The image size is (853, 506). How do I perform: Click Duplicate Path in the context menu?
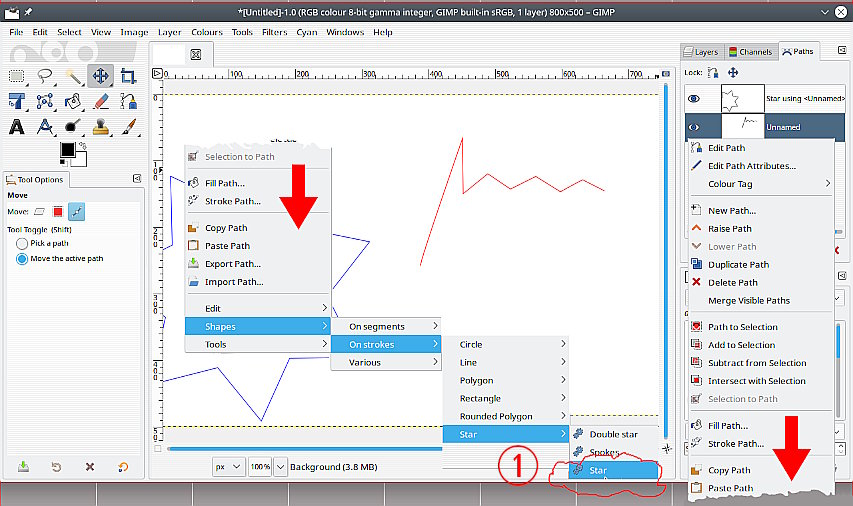point(738,265)
